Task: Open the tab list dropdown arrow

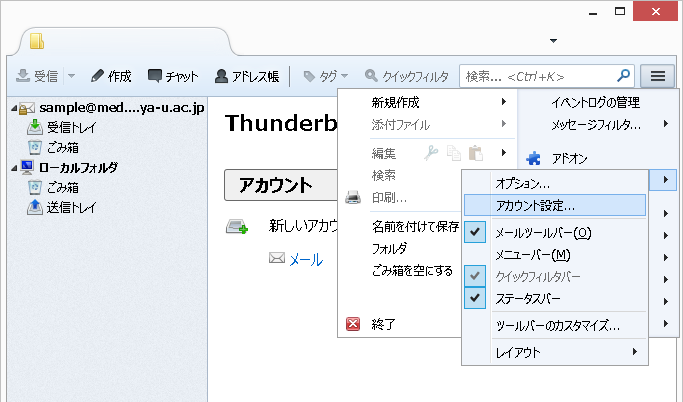Action: 553,41
